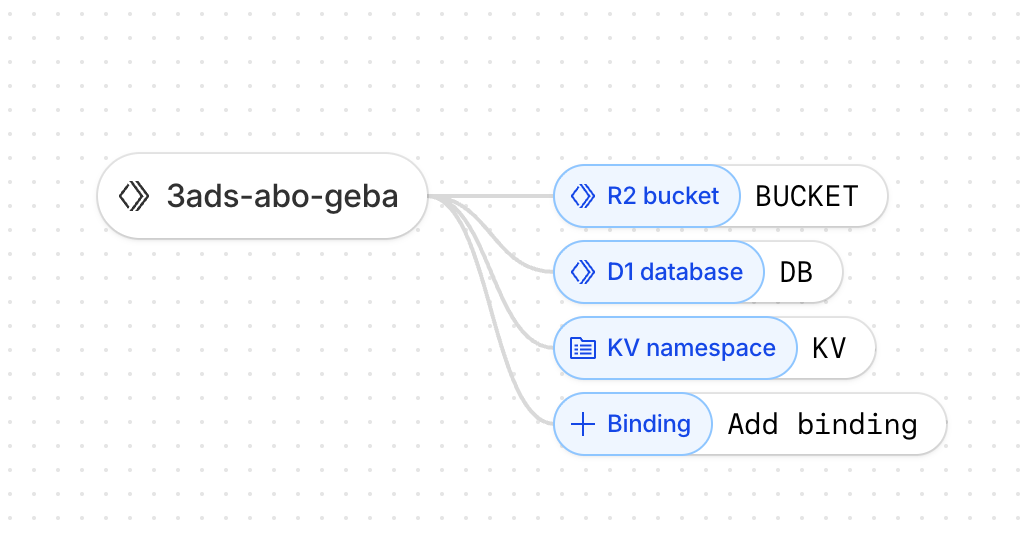Click the BUCKET binding name
Image resolution: width=1036 pixels, height=540 pixels.
[807, 196]
